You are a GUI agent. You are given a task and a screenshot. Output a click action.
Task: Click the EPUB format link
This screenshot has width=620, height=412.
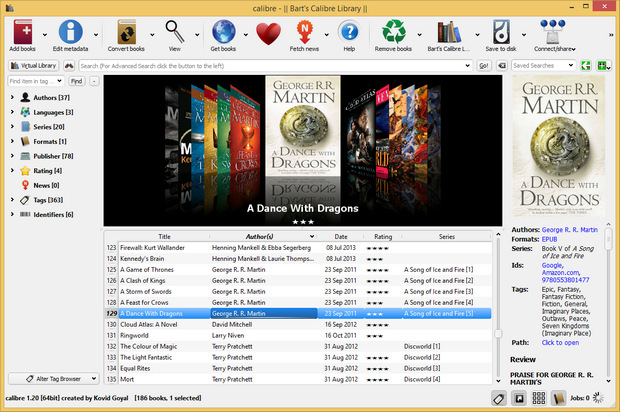549,239
